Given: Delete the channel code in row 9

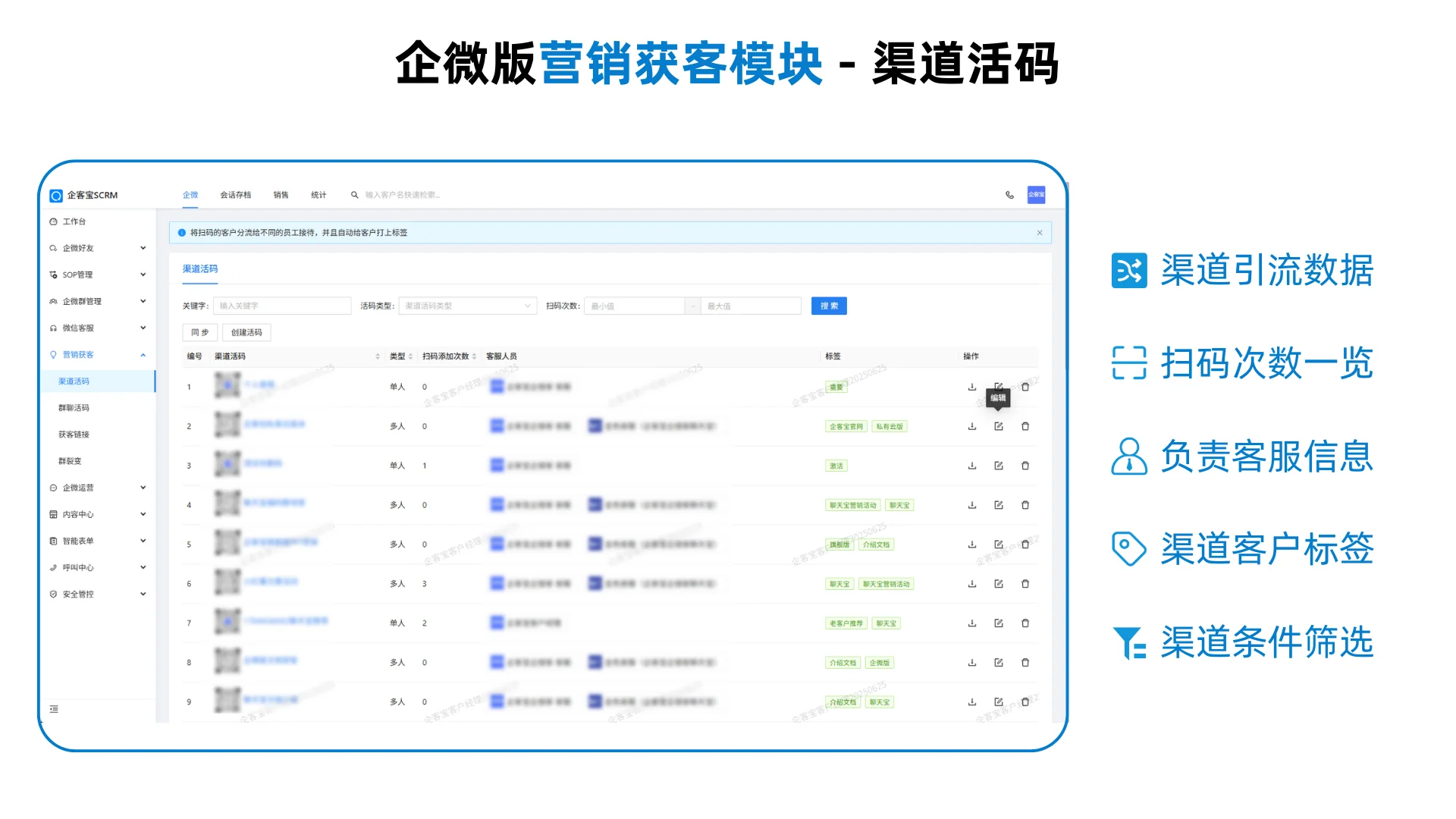Looking at the screenshot, I should click(x=1025, y=702).
